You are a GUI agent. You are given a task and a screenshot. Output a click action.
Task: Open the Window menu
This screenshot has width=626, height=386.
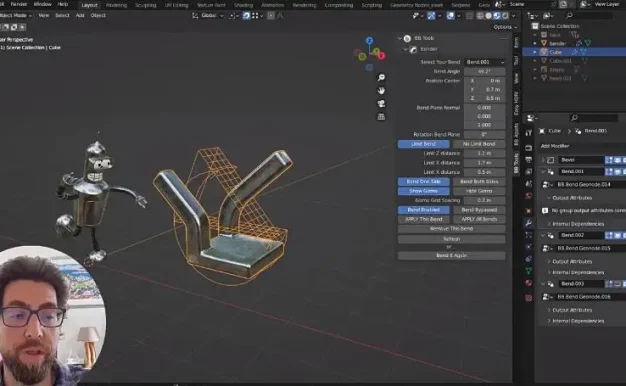pyautogui.click(x=42, y=4)
